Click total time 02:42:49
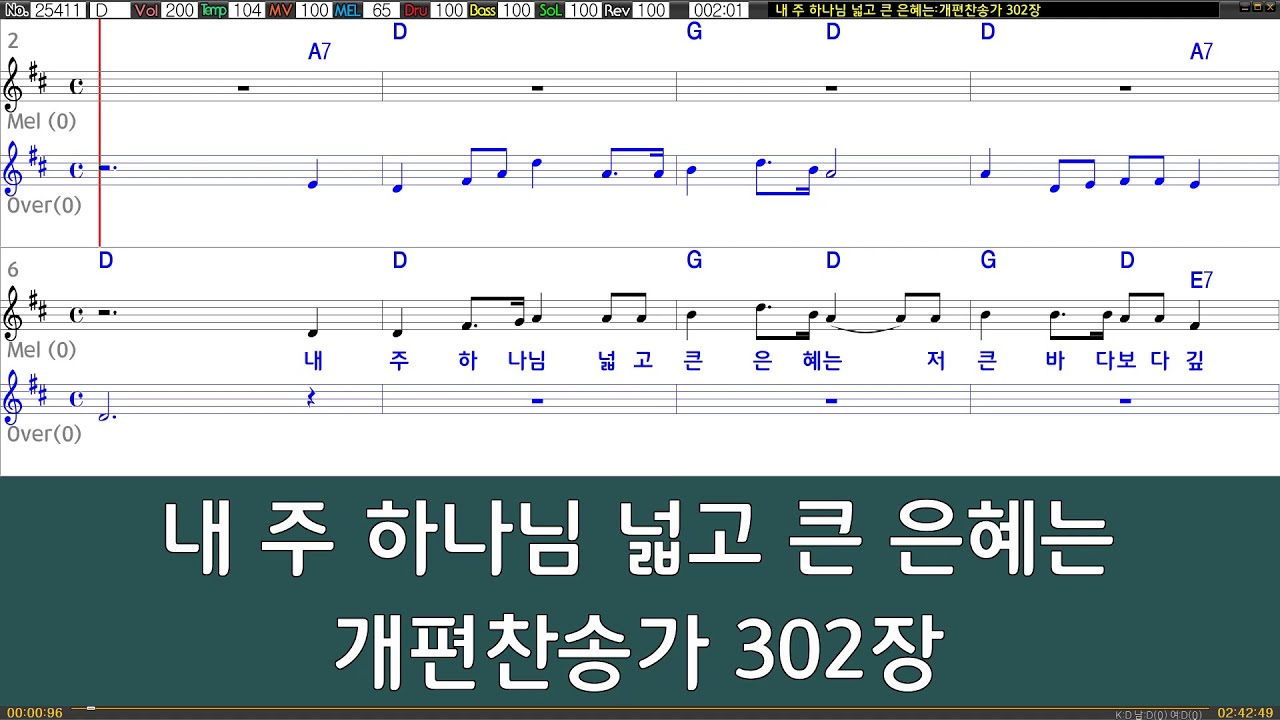Viewport: 1280px width, 720px height. (1245, 713)
